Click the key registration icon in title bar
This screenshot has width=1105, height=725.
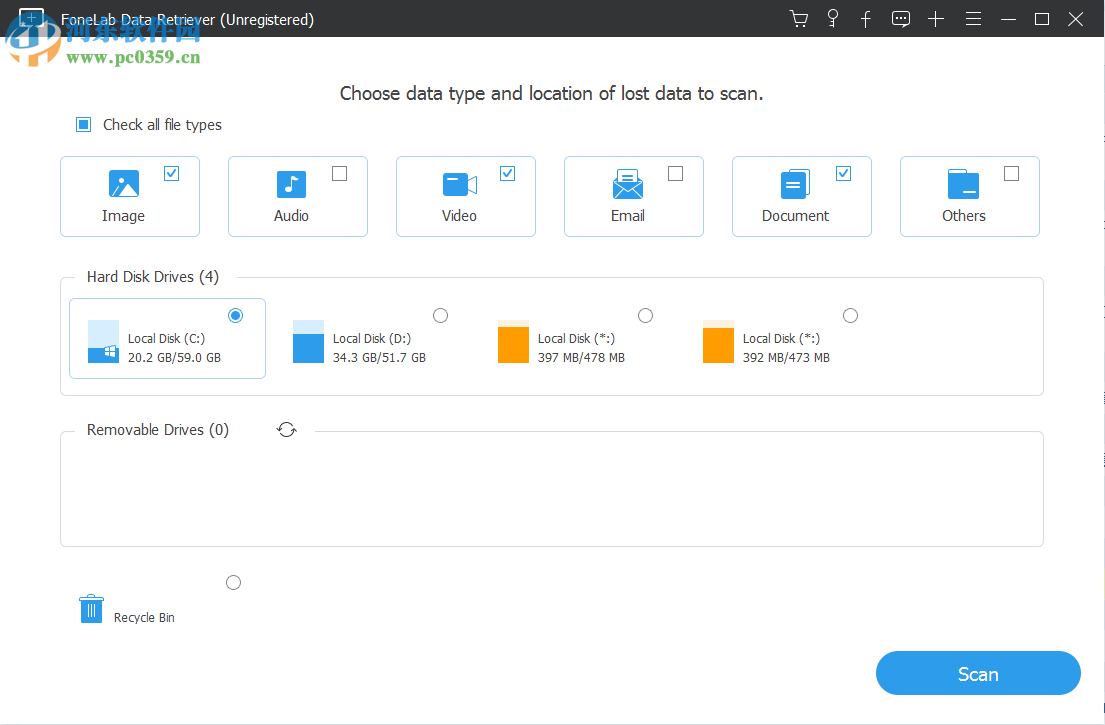click(x=832, y=18)
